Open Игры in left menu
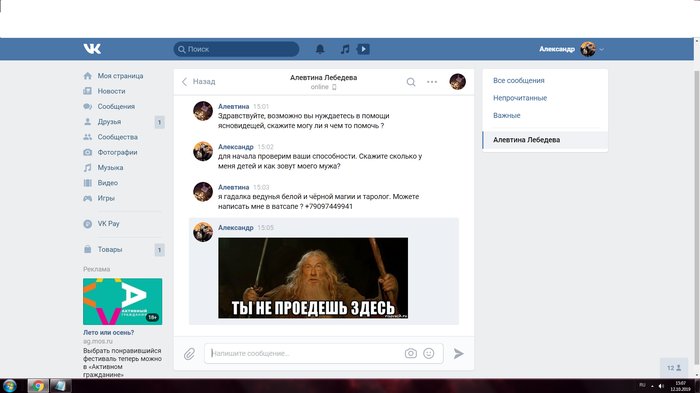 tap(106, 198)
